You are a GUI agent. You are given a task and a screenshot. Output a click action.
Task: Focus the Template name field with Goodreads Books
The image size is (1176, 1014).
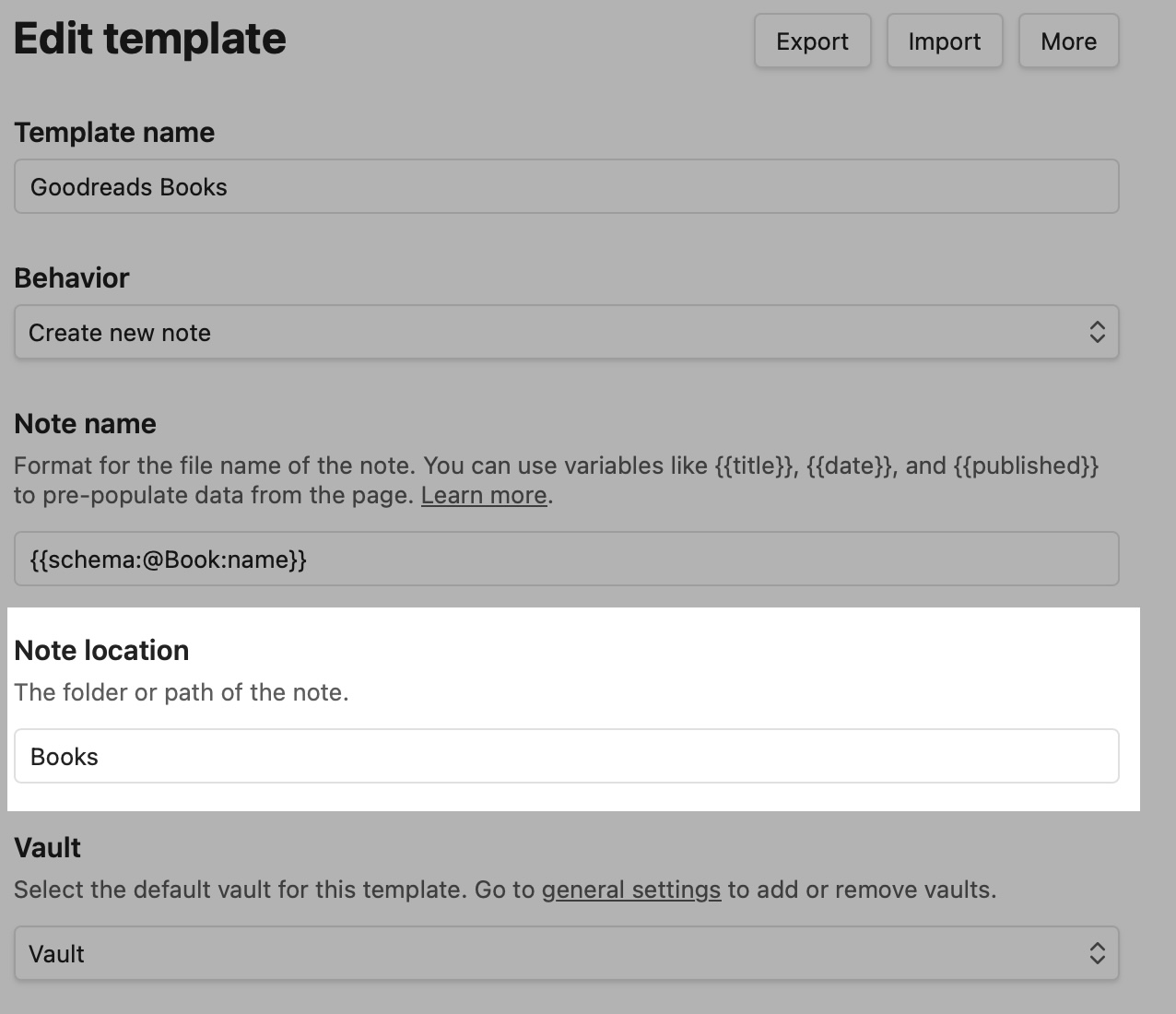[x=566, y=187]
